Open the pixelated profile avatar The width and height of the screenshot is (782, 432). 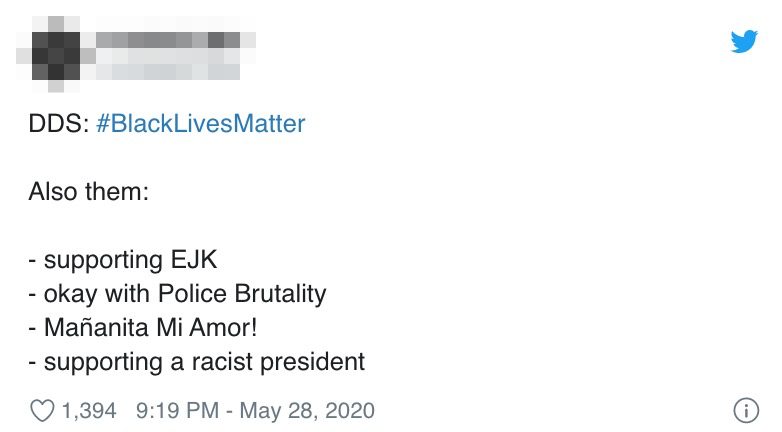tap(55, 55)
